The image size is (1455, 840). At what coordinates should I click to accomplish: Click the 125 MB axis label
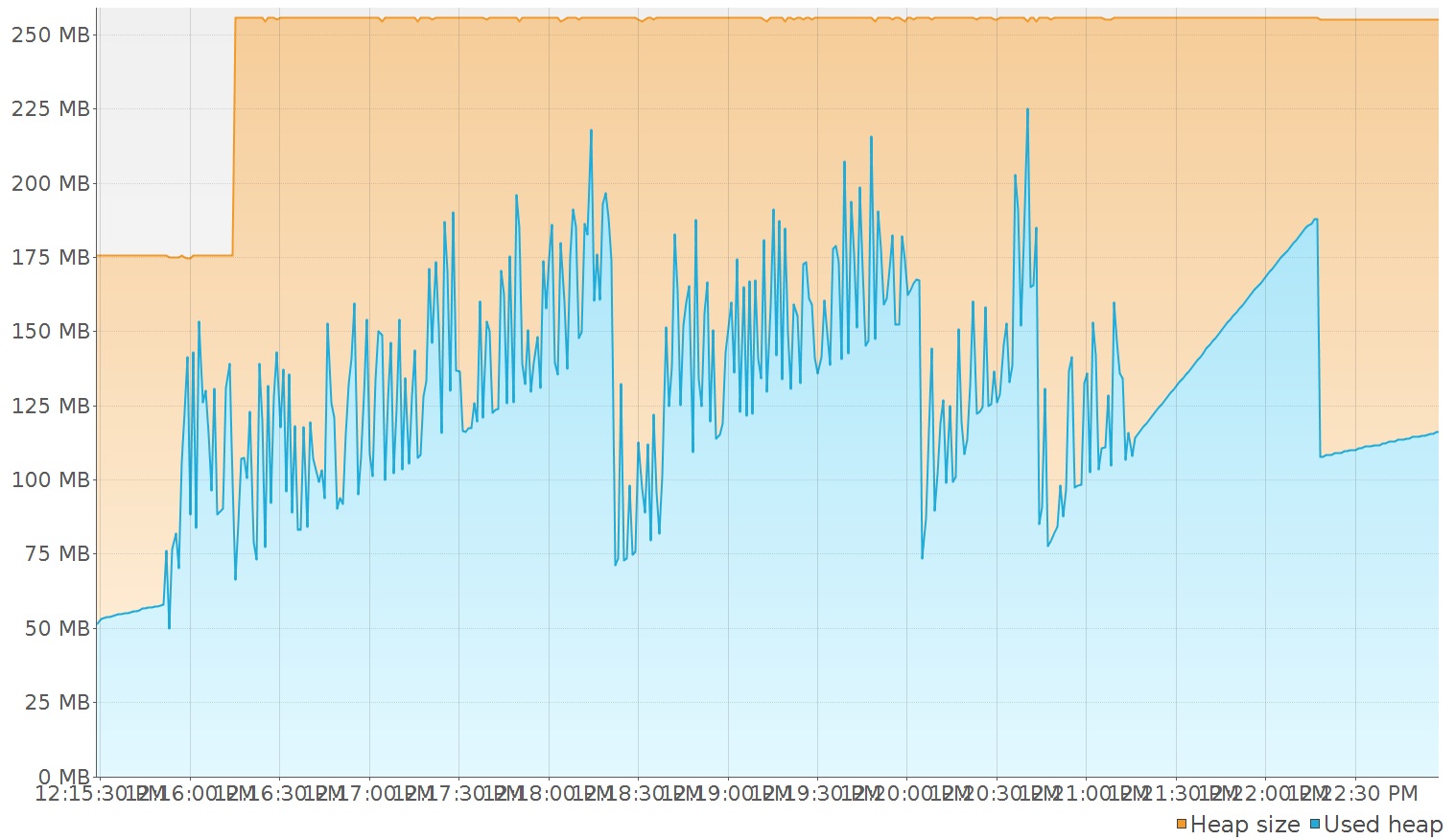[x=50, y=406]
